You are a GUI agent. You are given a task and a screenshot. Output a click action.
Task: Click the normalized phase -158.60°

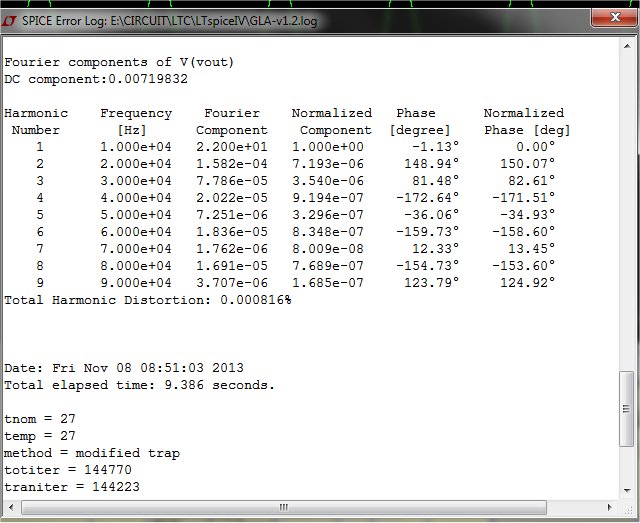click(x=524, y=231)
